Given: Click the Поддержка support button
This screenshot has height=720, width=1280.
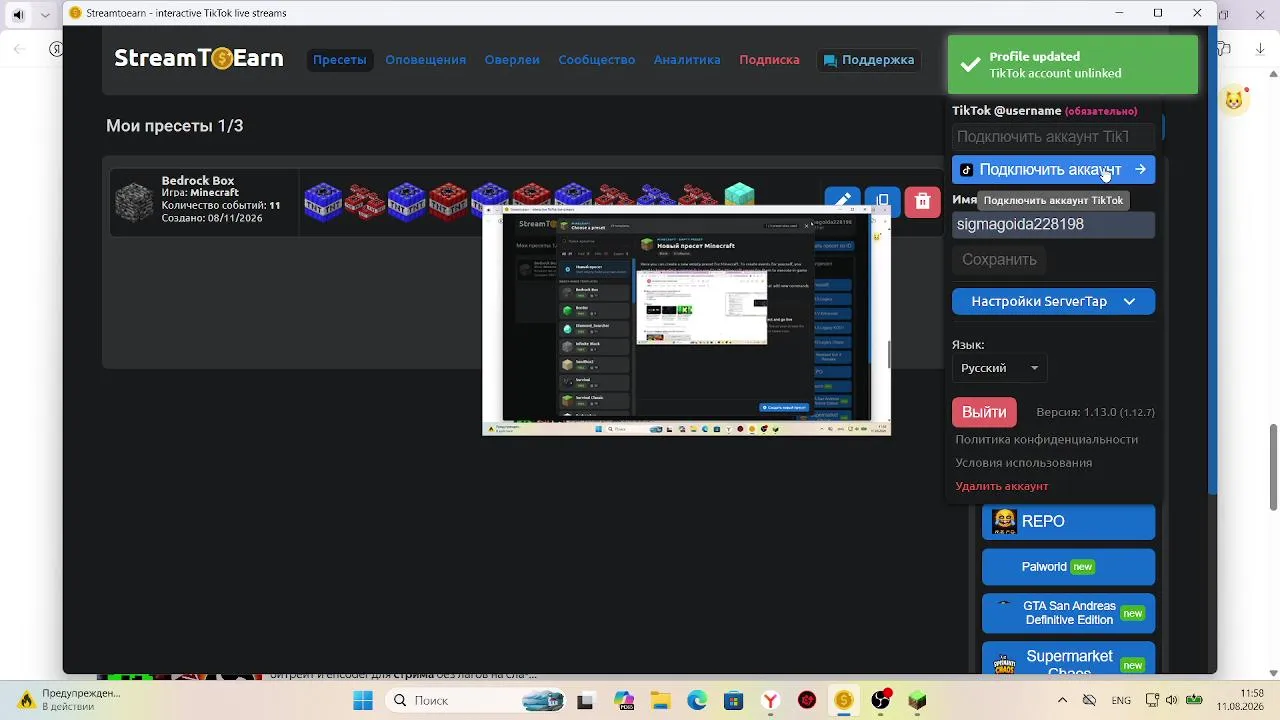Looking at the screenshot, I should [869, 60].
